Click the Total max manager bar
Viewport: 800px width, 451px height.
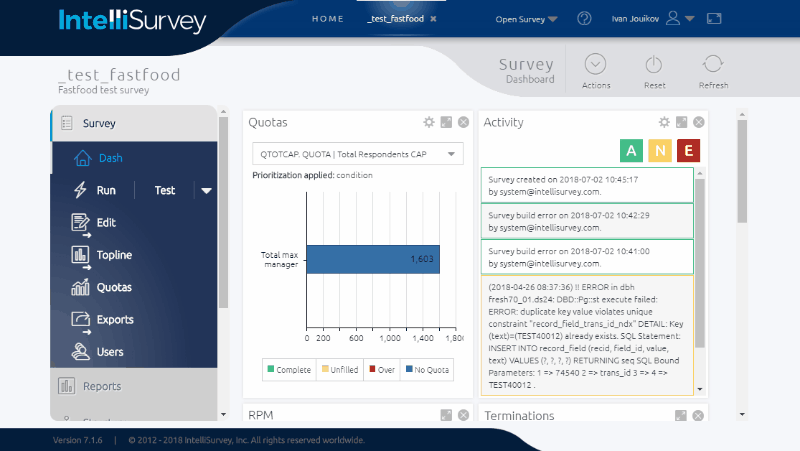pos(373,259)
